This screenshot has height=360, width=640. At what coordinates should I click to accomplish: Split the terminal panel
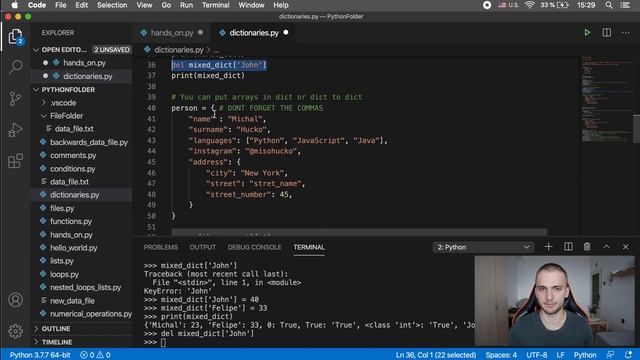tap(568, 247)
